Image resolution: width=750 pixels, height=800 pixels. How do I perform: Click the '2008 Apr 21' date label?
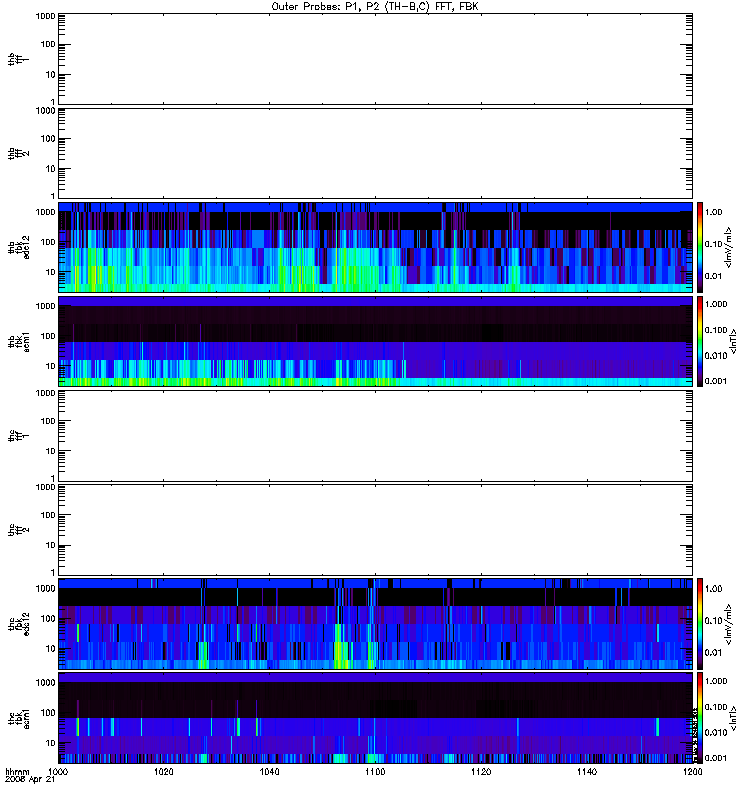pyautogui.click(x=30, y=779)
